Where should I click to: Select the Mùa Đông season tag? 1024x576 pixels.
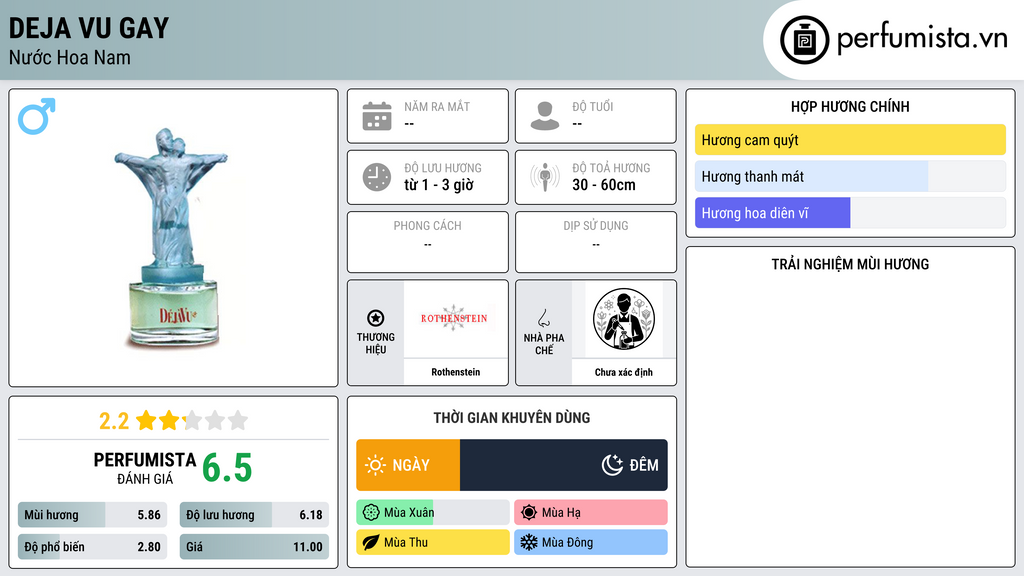click(x=590, y=542)
